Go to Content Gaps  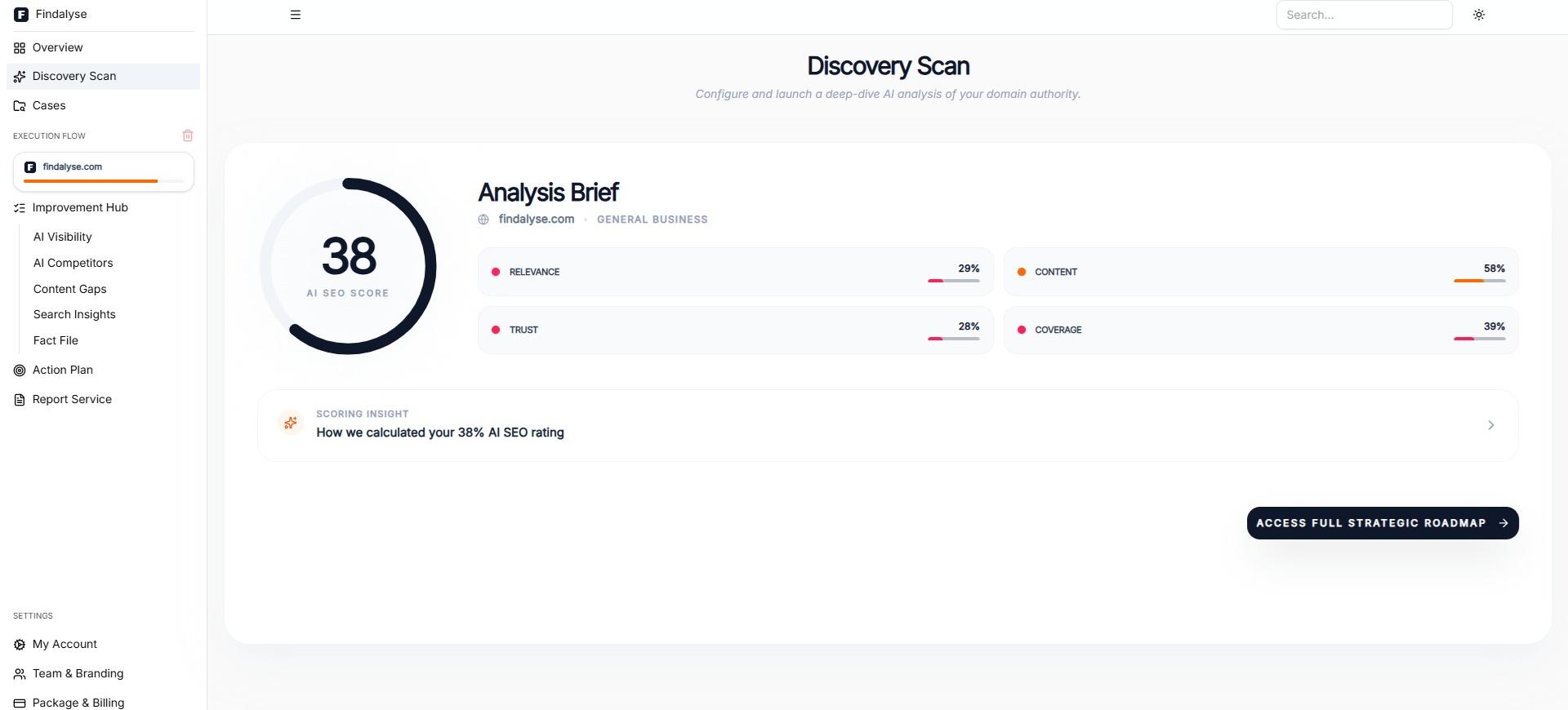69,289
